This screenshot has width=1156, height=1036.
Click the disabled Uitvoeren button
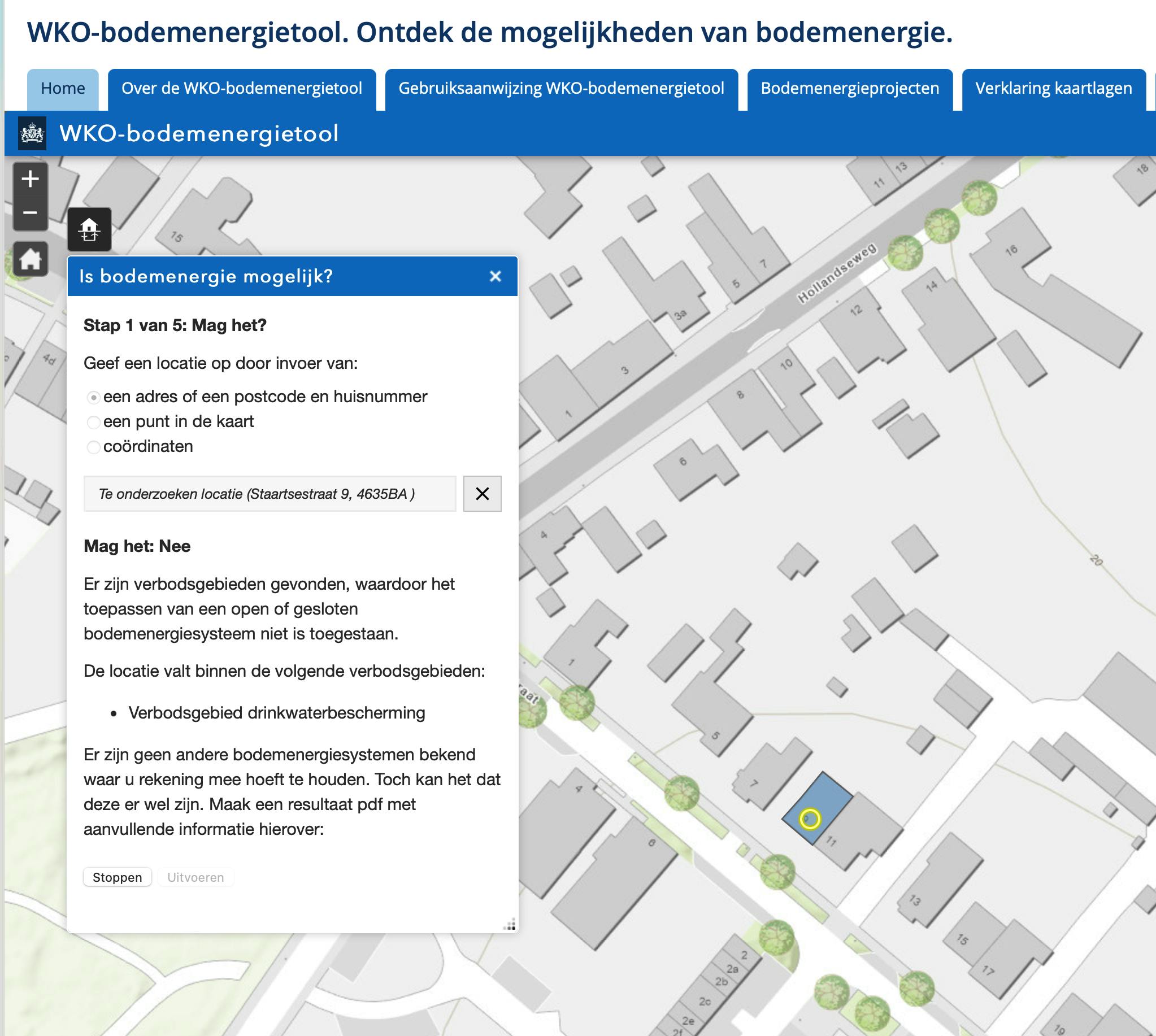196,877
